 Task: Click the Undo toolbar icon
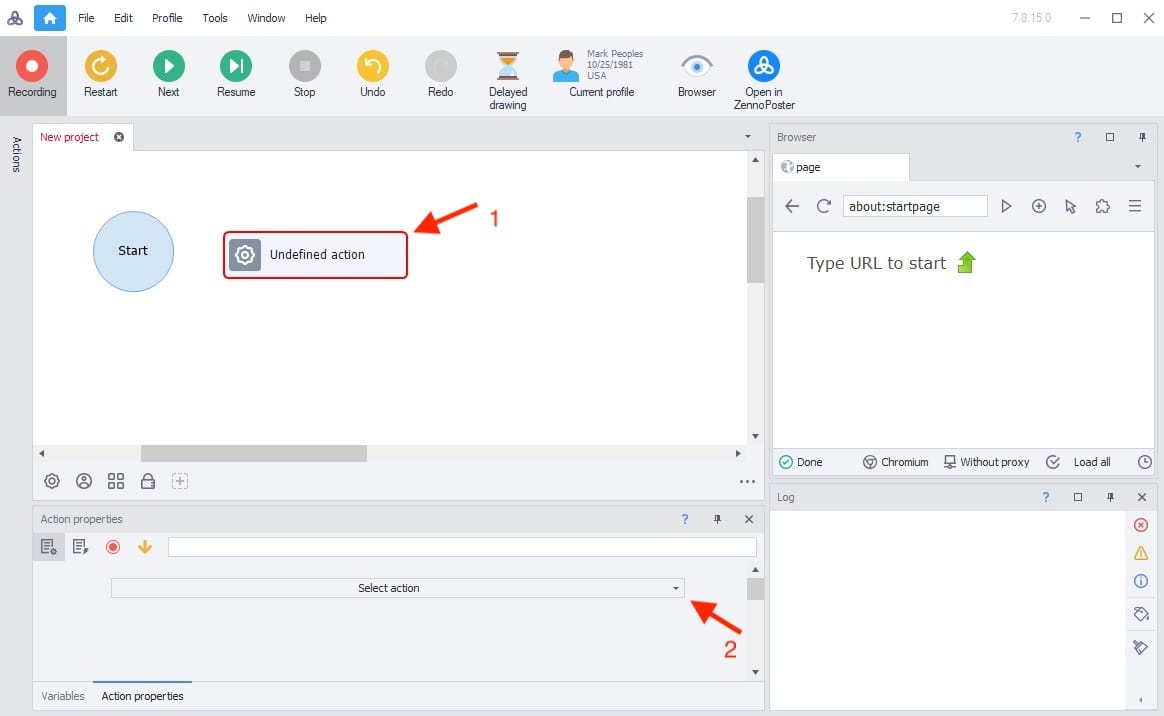coord(372,67)
